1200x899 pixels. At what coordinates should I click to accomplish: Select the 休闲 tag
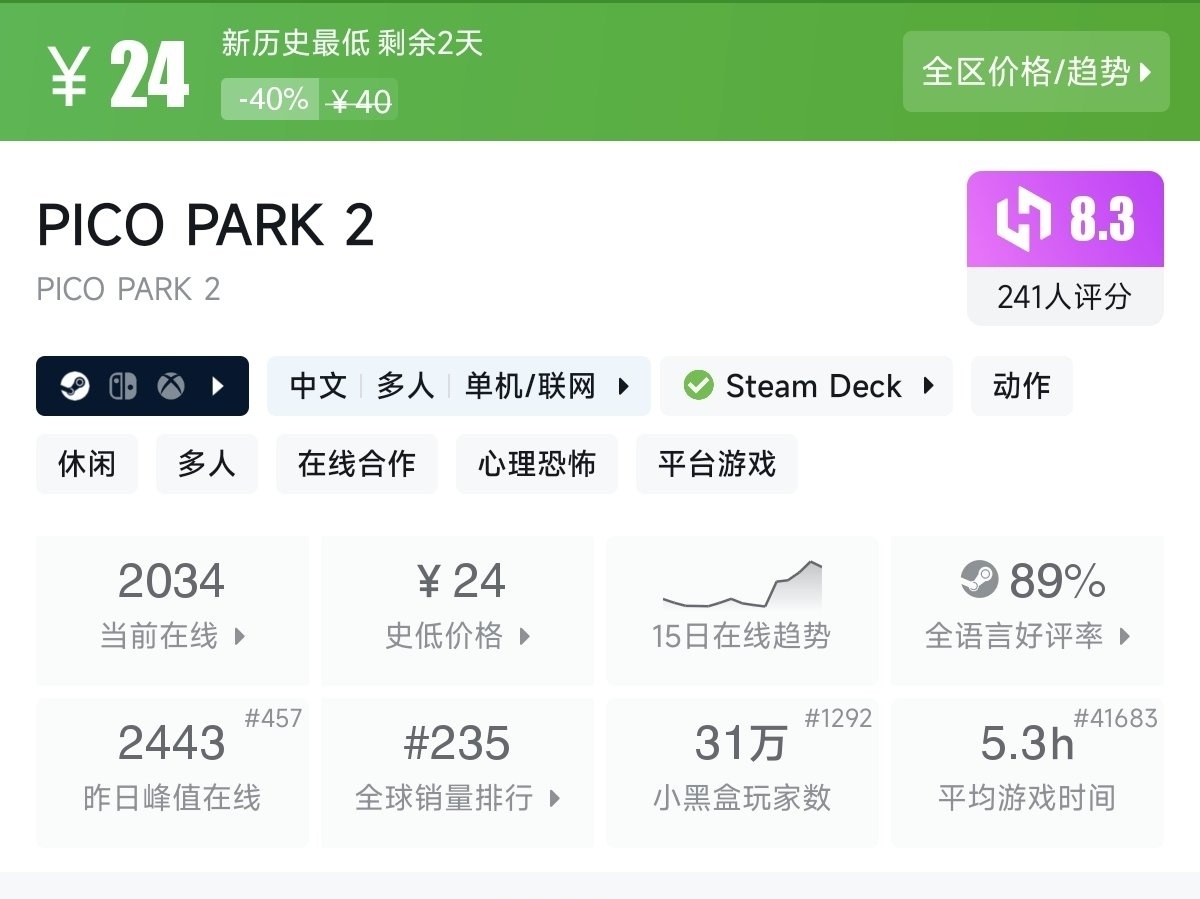click(87, 464)
